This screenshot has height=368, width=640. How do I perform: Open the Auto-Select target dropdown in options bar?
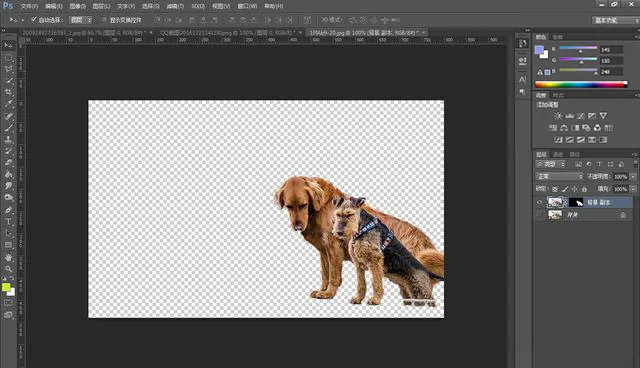coord(80,20)
